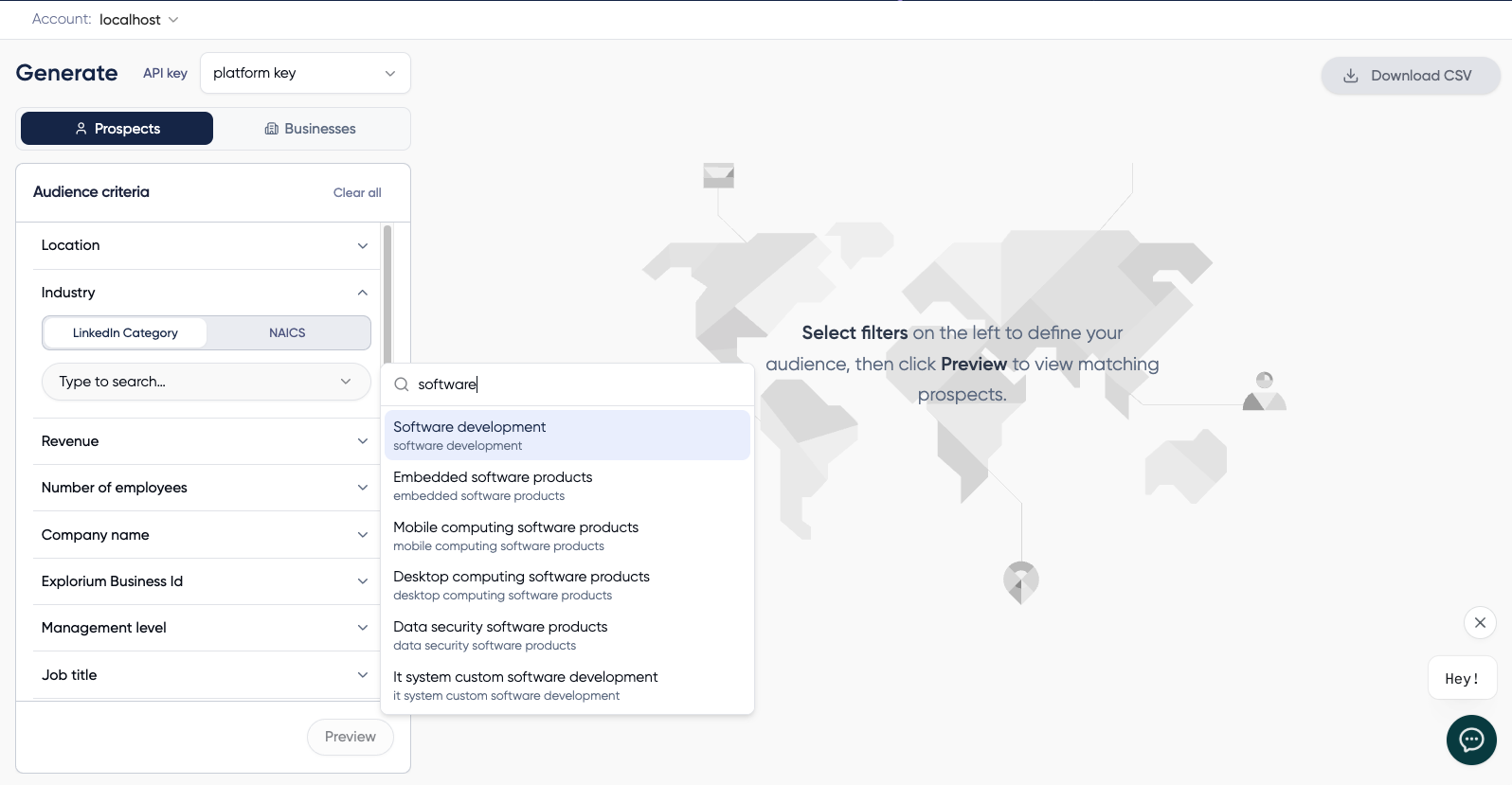Click the Preview button
Viewport: 1512px width, 785px height.
click(x=351, y=737)
